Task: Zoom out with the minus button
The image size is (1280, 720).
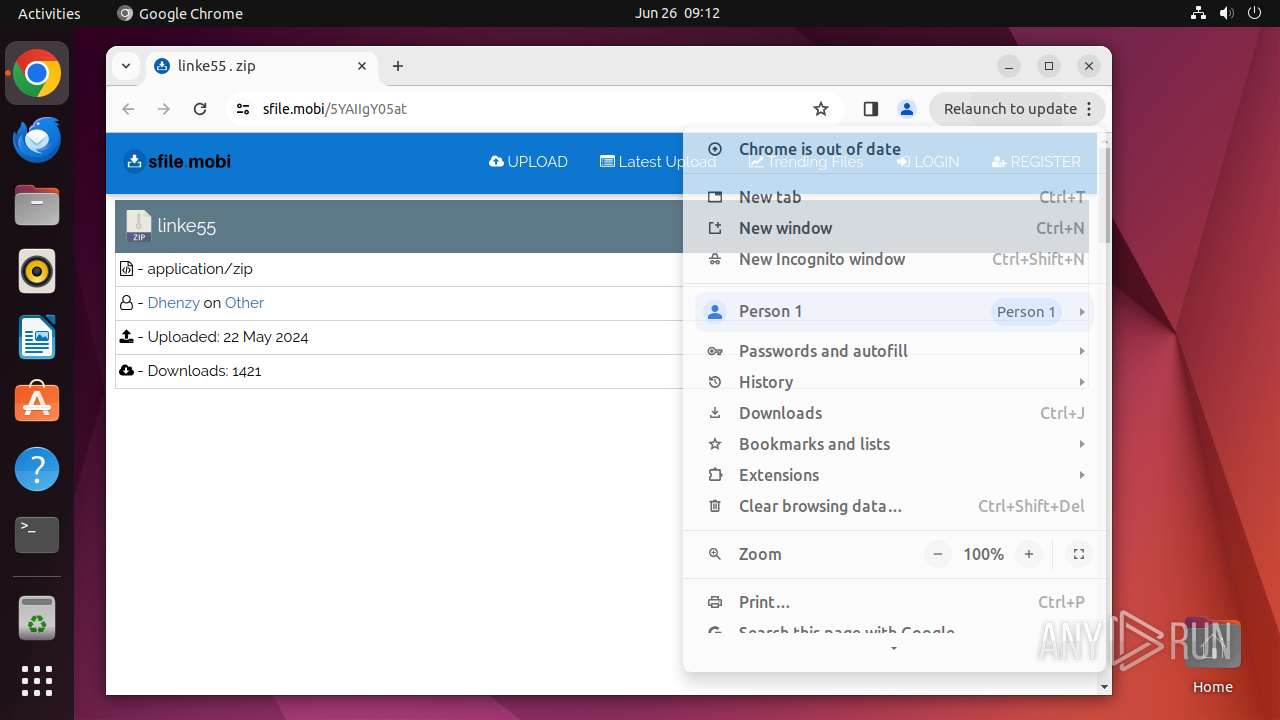Action: pos(937,554)
